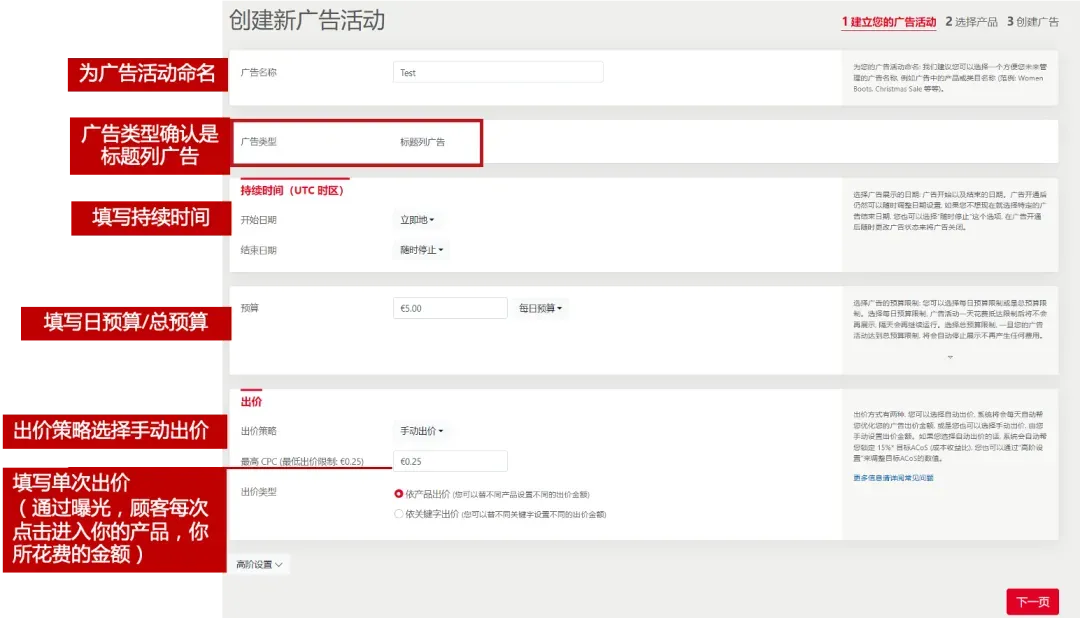
Task: Click the 最高 CPC field showing €0.25
Action: [450, 461]
